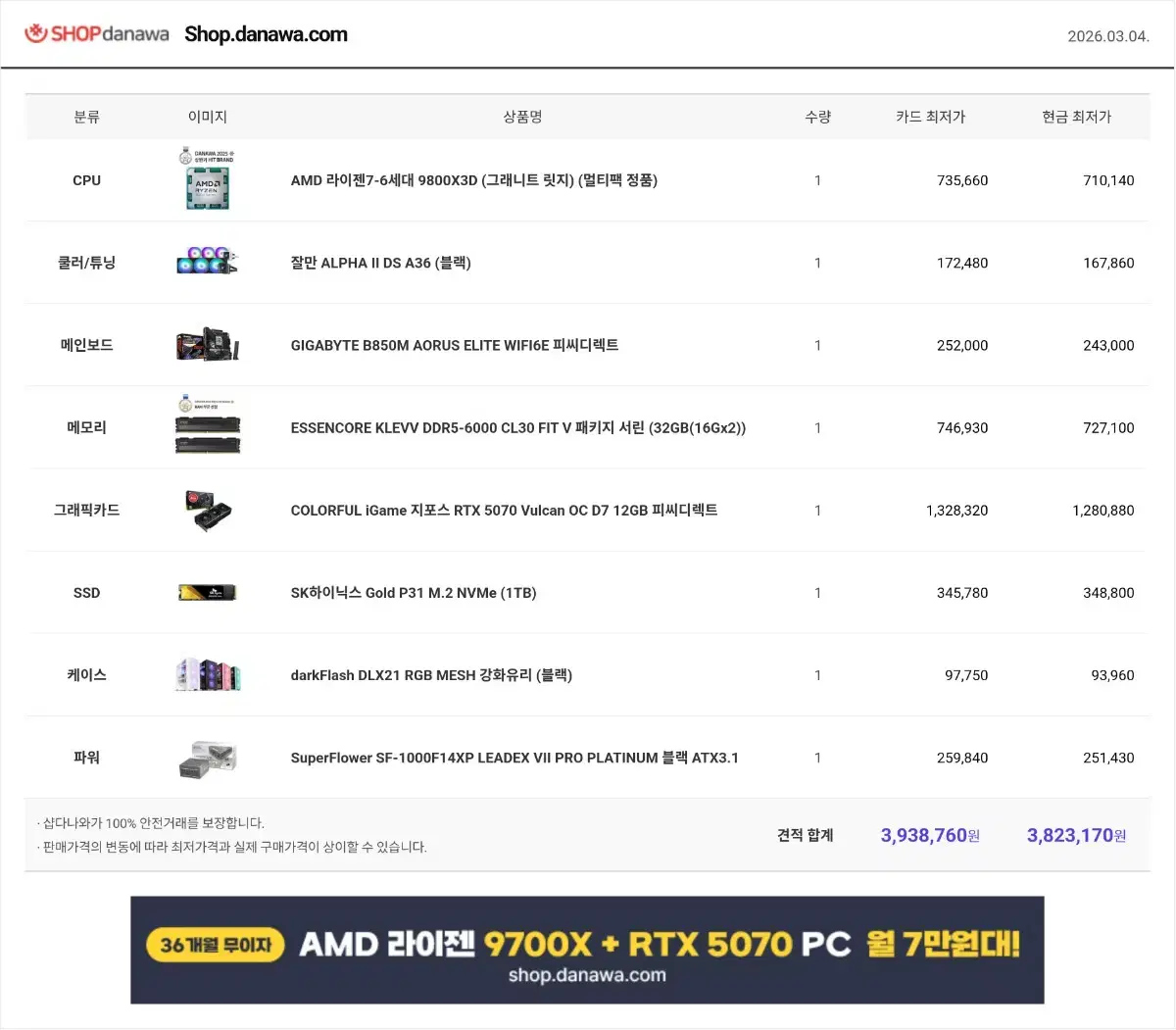Image resolution: width=1176 pixels, height=1030 pixels.
Task: Open the SK하이닉스 Gold P31 product link
Action: point(413,592)
